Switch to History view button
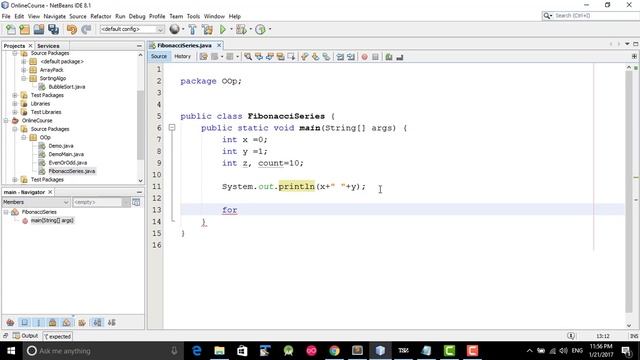 coord(182,56)
